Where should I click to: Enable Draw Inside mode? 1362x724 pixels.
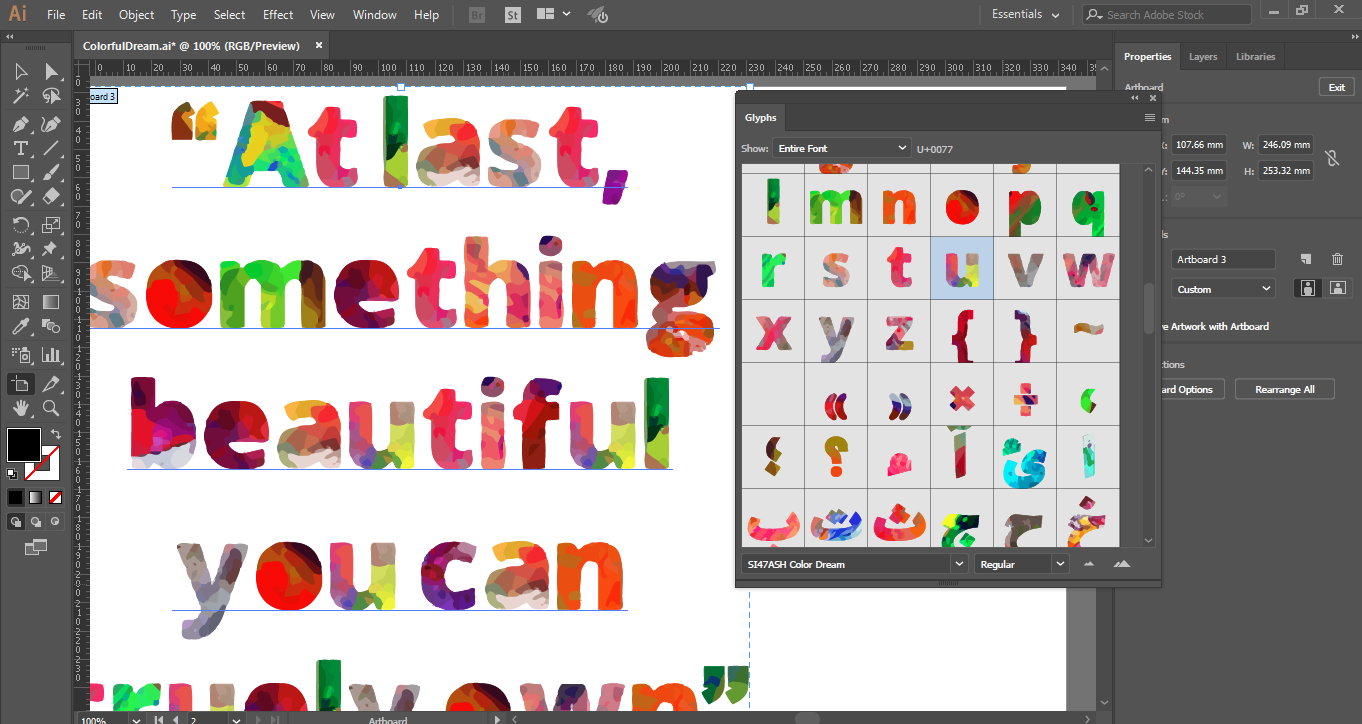coord(56,521)
